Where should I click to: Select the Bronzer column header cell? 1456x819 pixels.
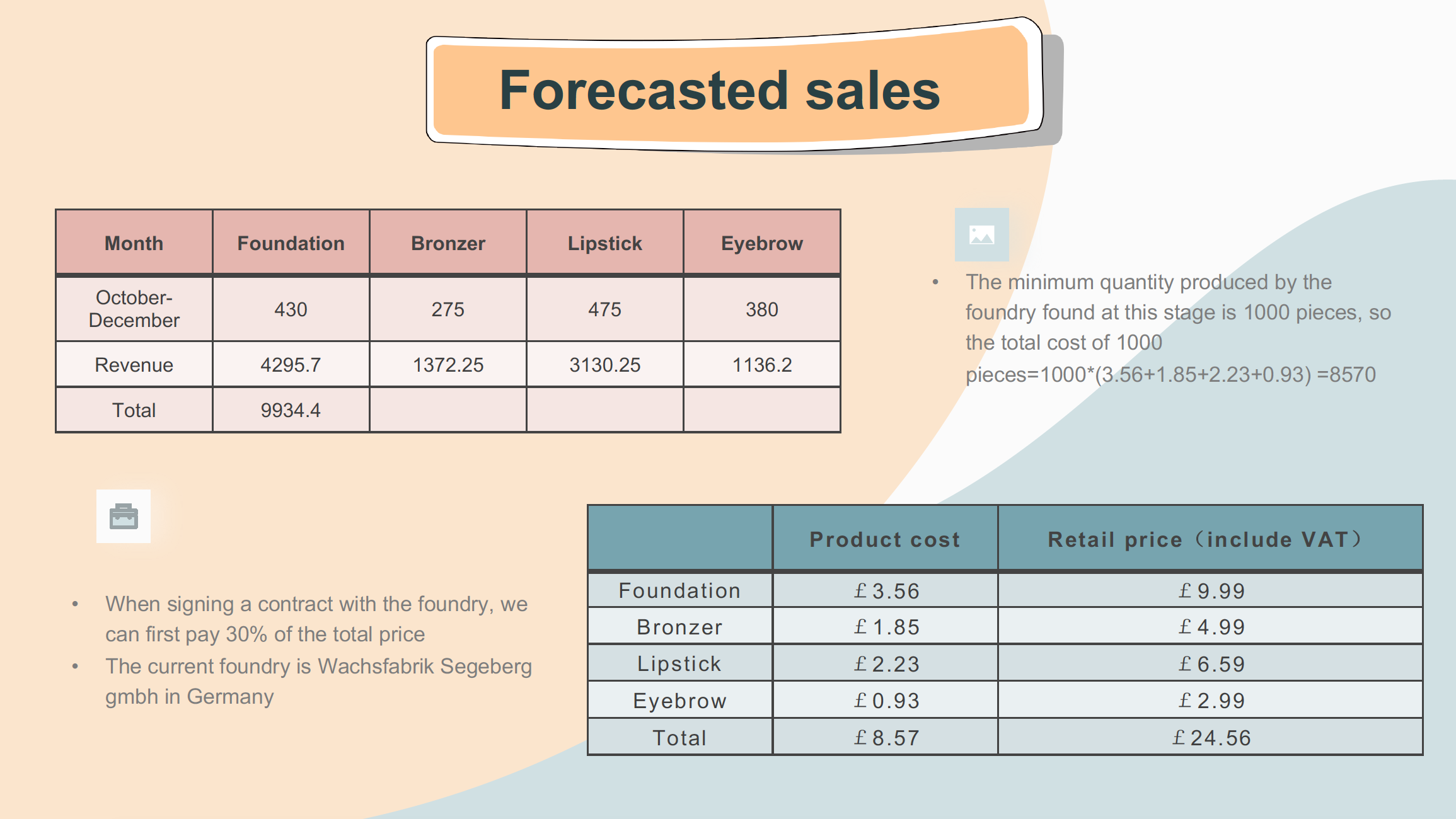point(448,243)
